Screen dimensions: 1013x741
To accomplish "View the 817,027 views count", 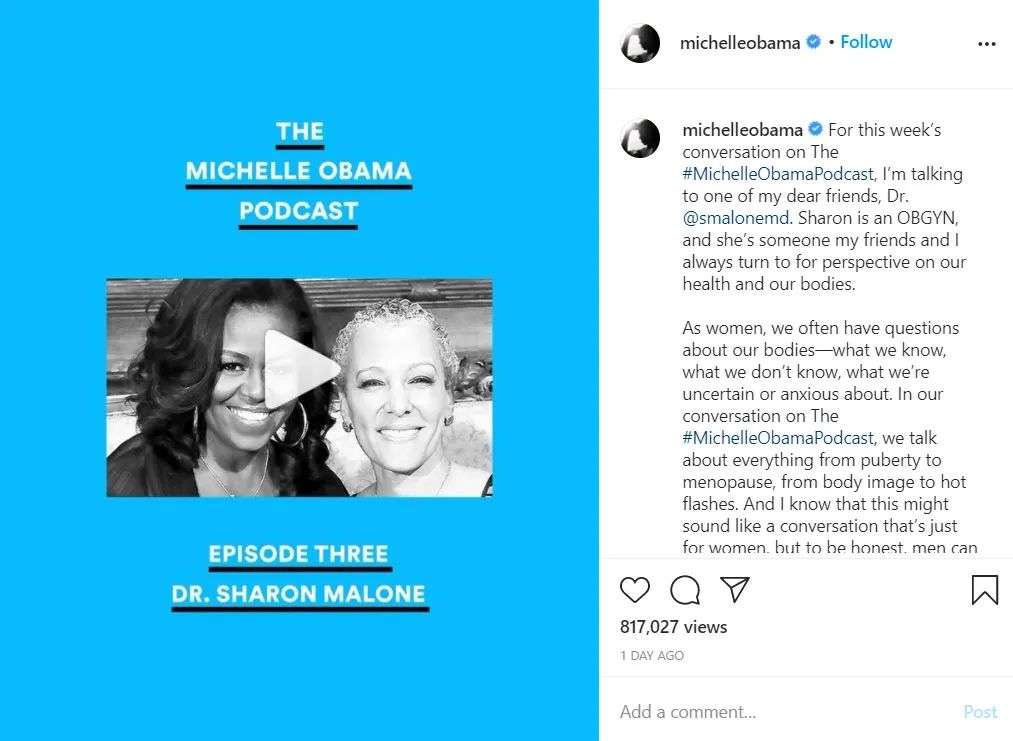I will pos(673,627).
